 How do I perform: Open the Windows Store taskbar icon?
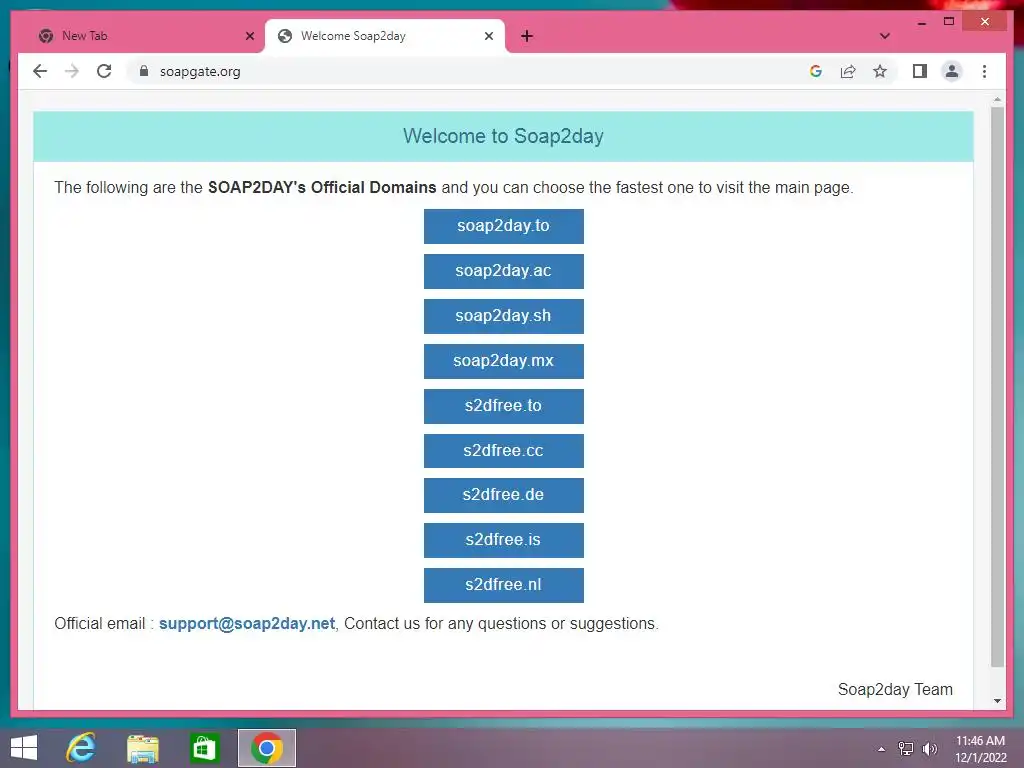204,748
